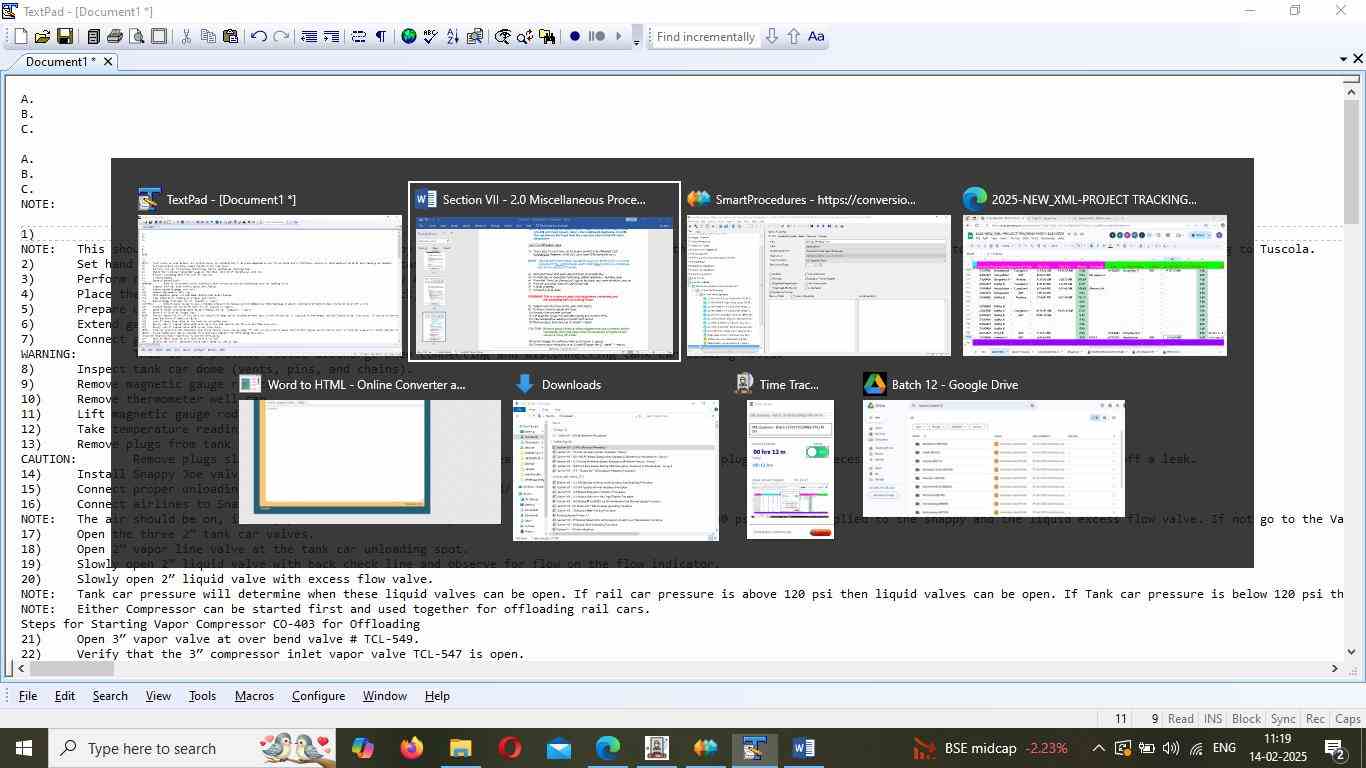Open the File menu

point(28,696)
